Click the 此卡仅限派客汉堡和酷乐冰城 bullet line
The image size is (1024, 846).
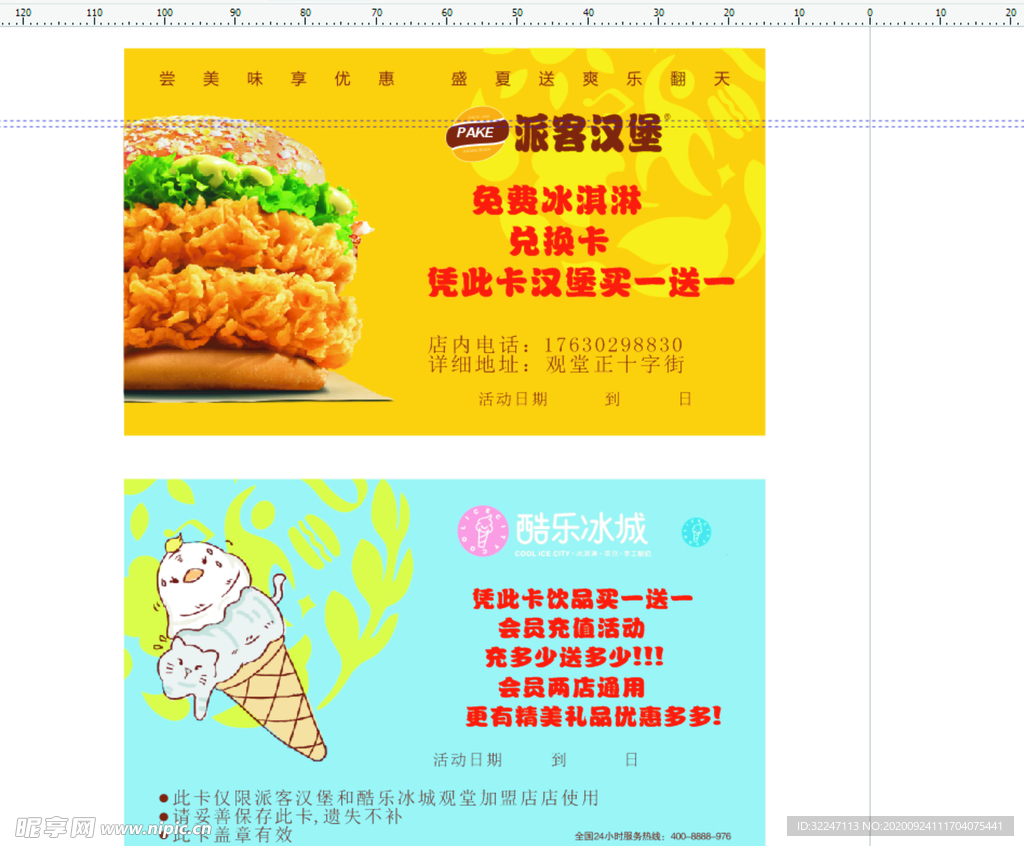(x=379, y=798)
